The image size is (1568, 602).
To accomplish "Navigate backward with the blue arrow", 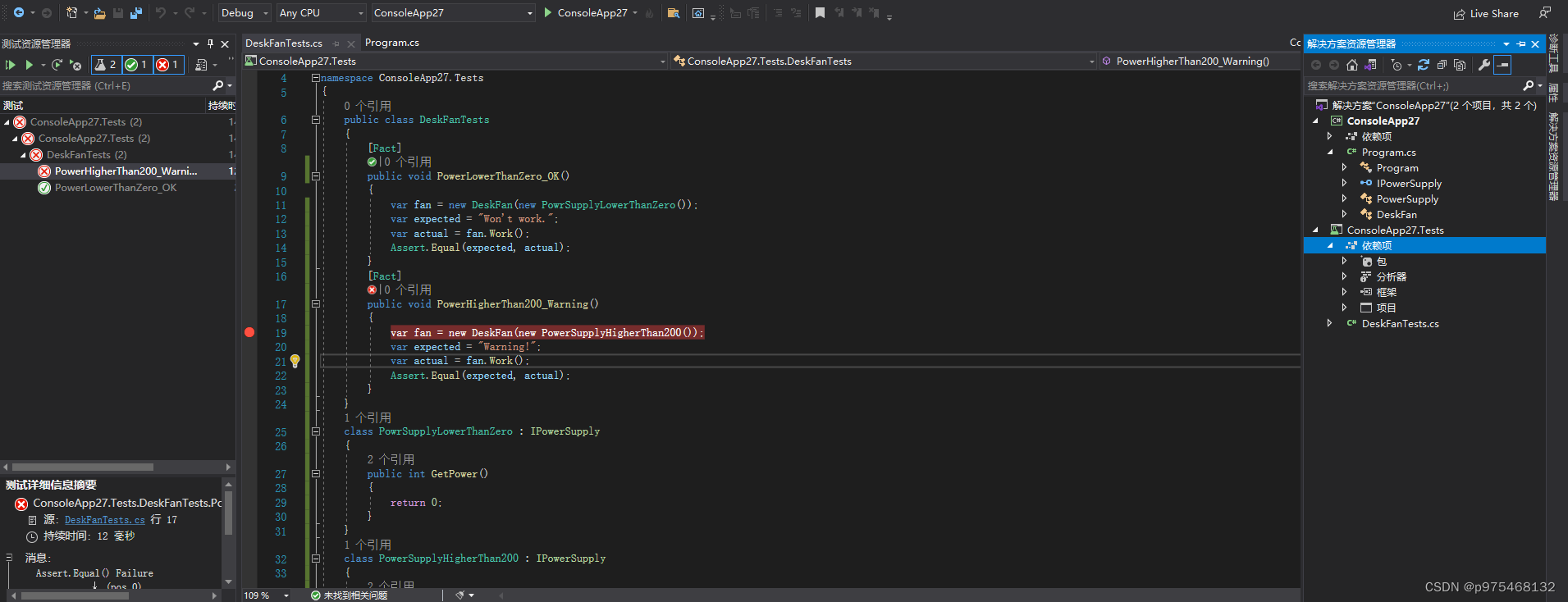I will coord(18,13).
